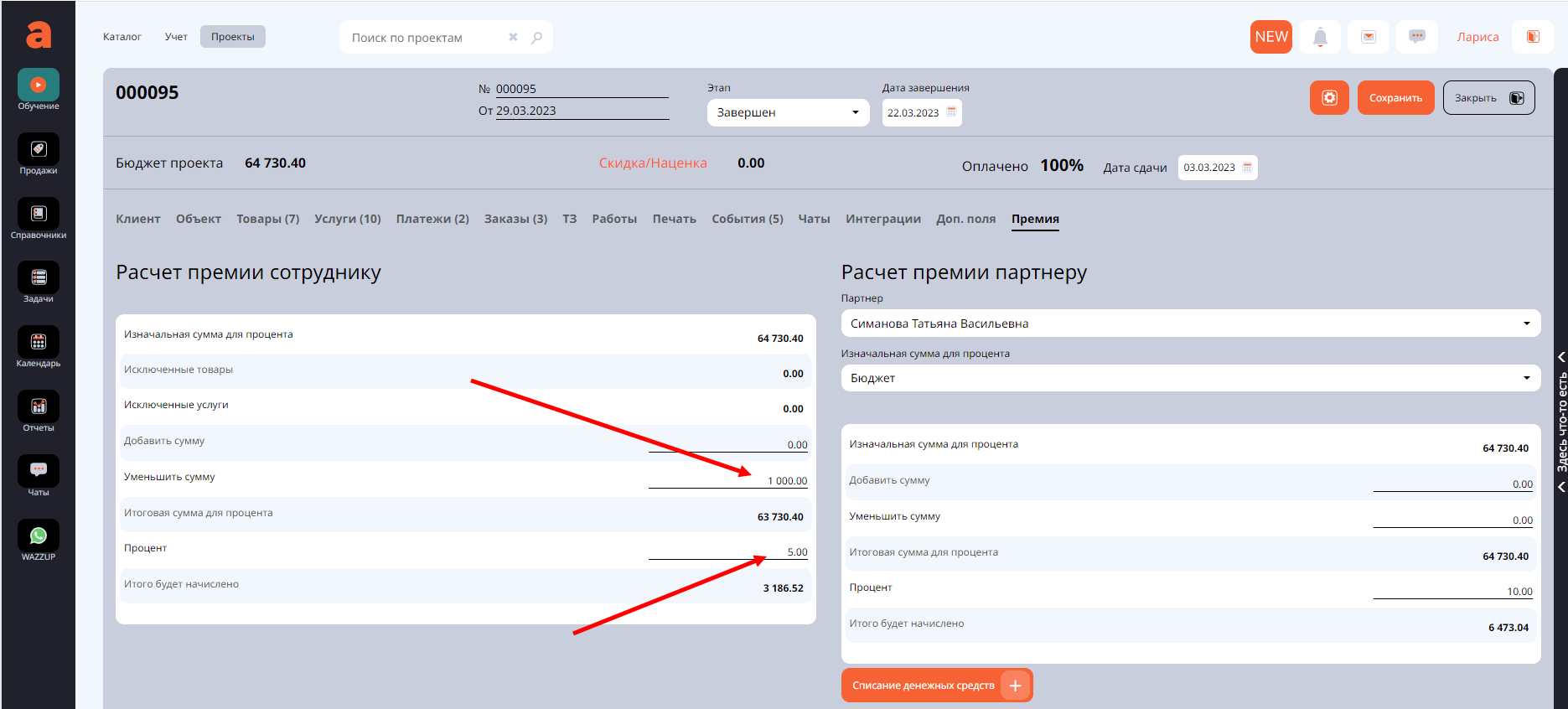Open project settings gear button
Viewport: 1568px width, 709px height.
pos(1329,98)
